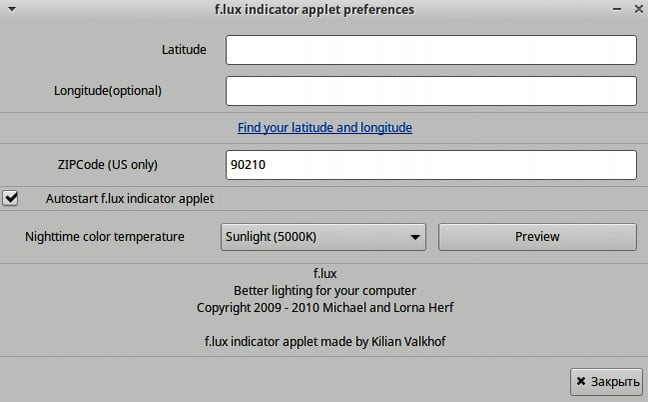Screen dimensions: 648x402
Task: Click the Longitude(optional) input field
Action: coord(431,90)
